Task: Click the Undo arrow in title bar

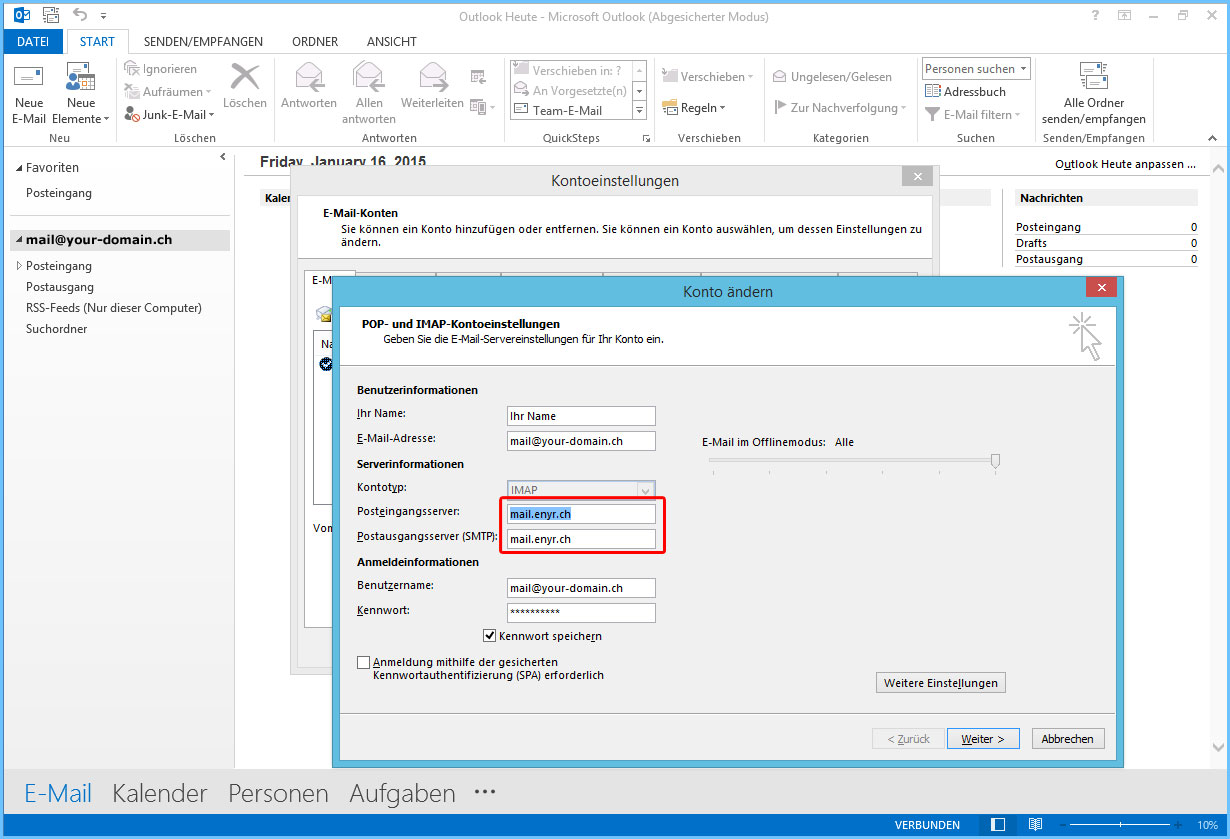Action: coord(80,15)
